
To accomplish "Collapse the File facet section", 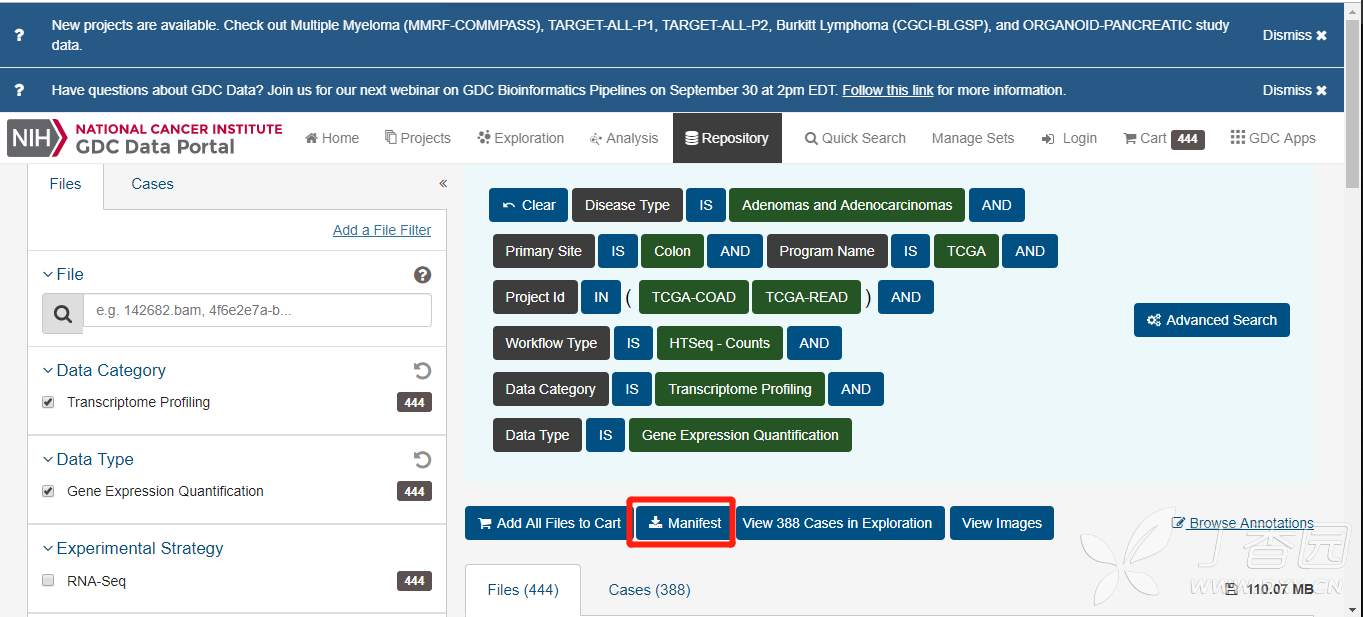I will point(62,274).
